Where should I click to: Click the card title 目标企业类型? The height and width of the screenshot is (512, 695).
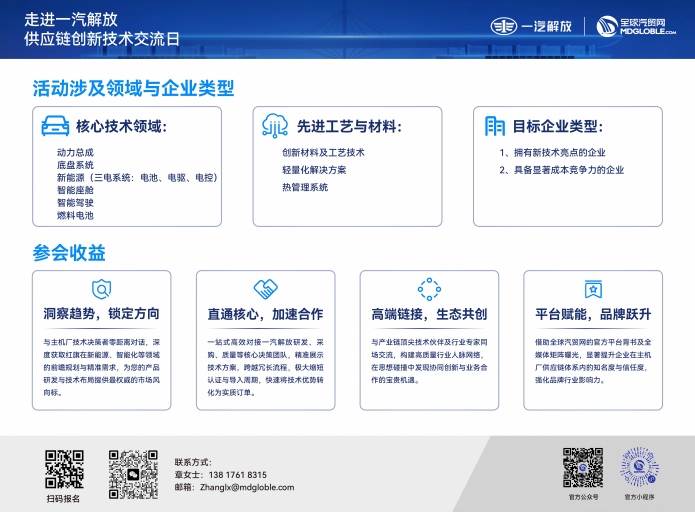pyautogui.click(x=558, y=126)
